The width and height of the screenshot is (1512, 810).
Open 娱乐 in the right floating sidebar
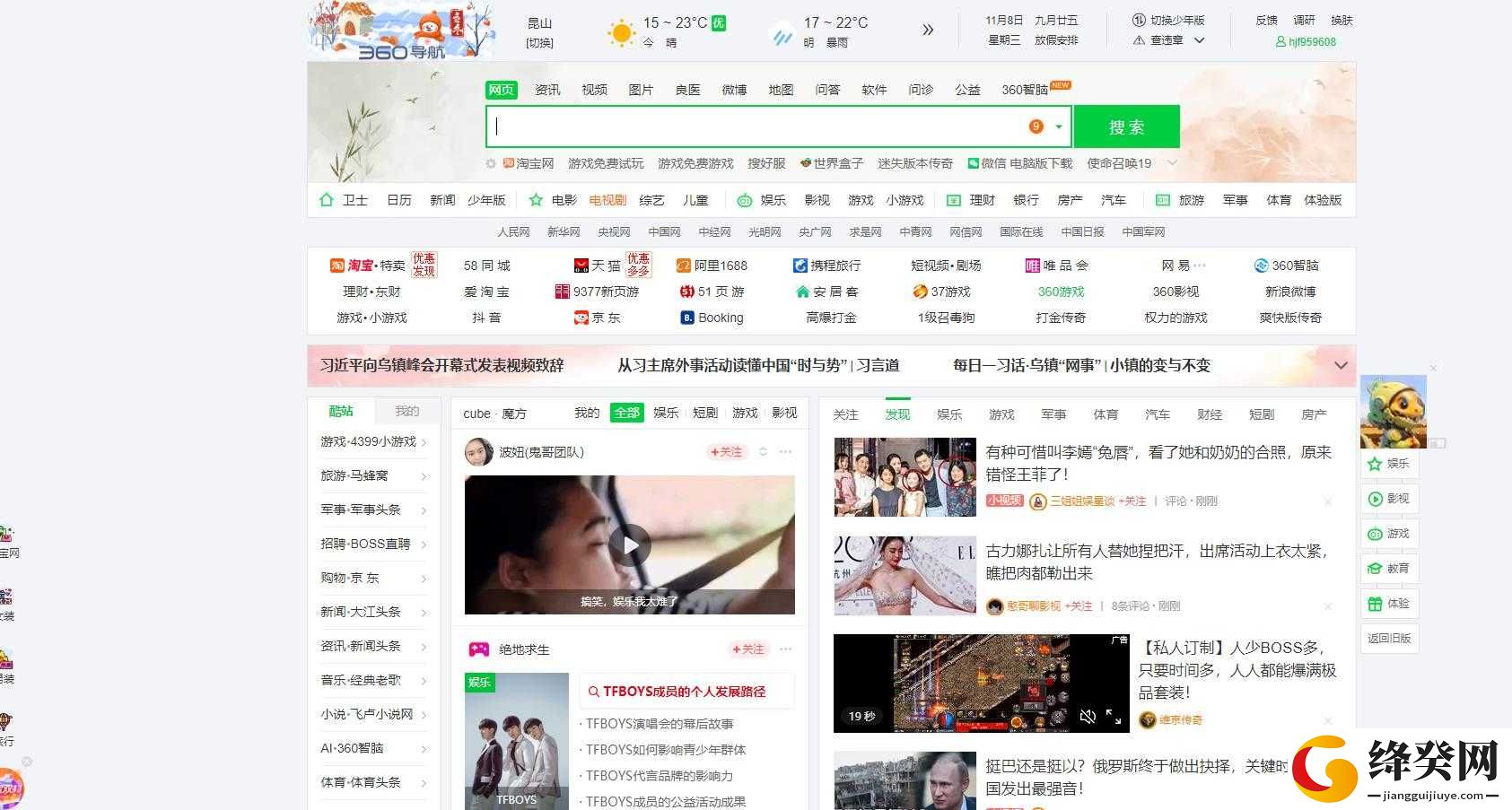(x=1389, y=464)
